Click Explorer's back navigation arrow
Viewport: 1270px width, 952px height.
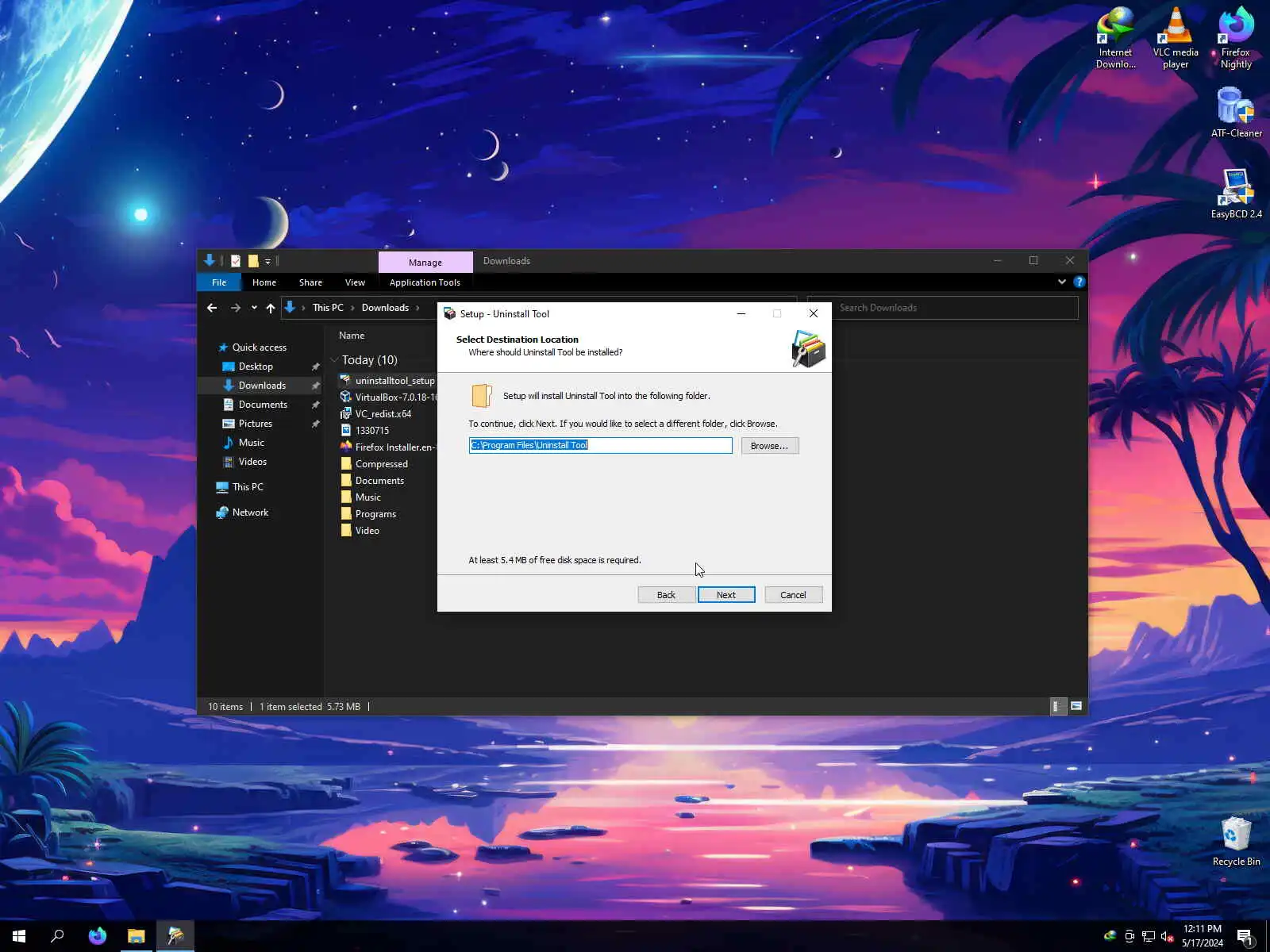212,308
